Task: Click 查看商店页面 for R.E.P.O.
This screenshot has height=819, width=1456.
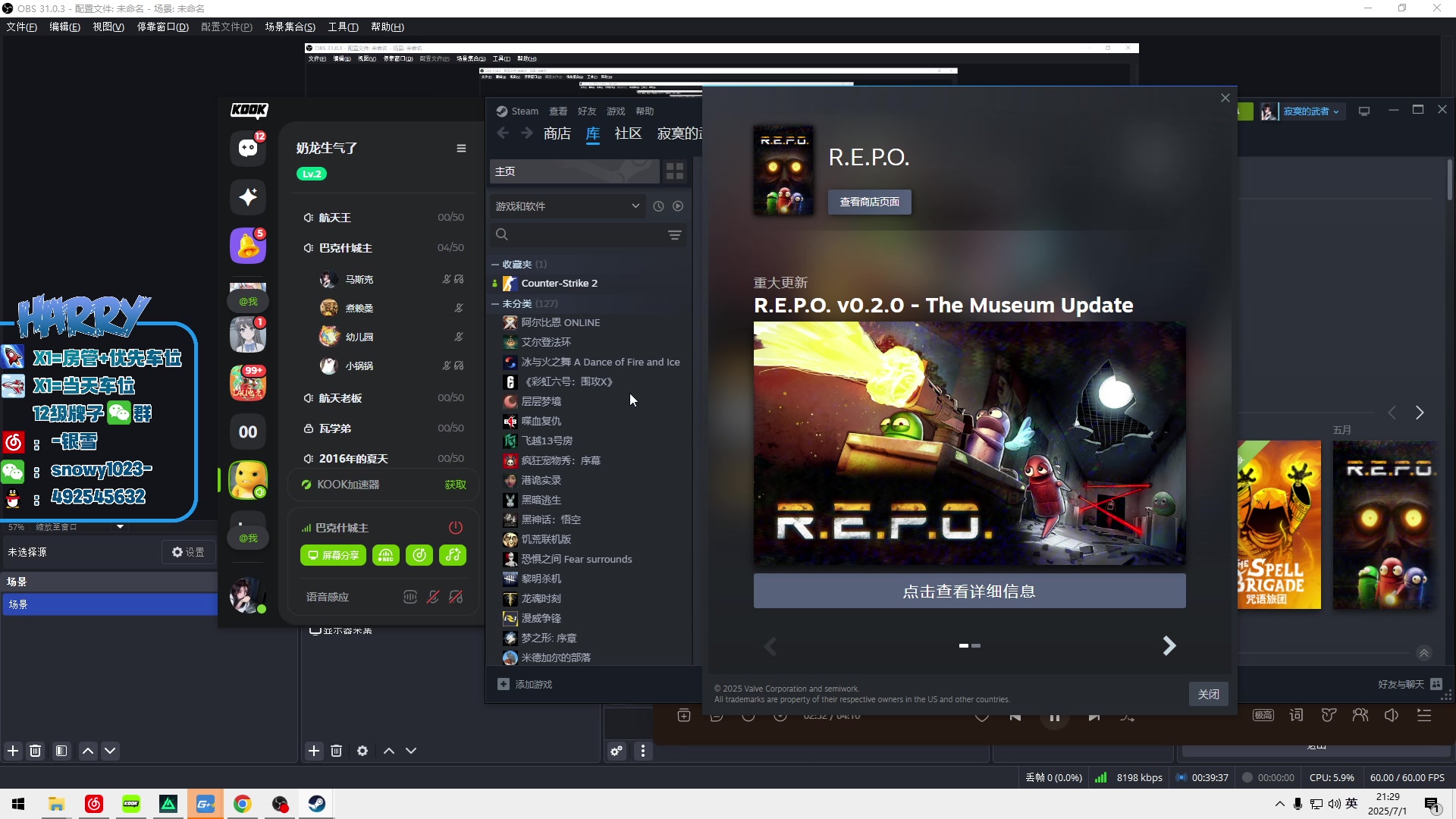Action: point(869,202)
